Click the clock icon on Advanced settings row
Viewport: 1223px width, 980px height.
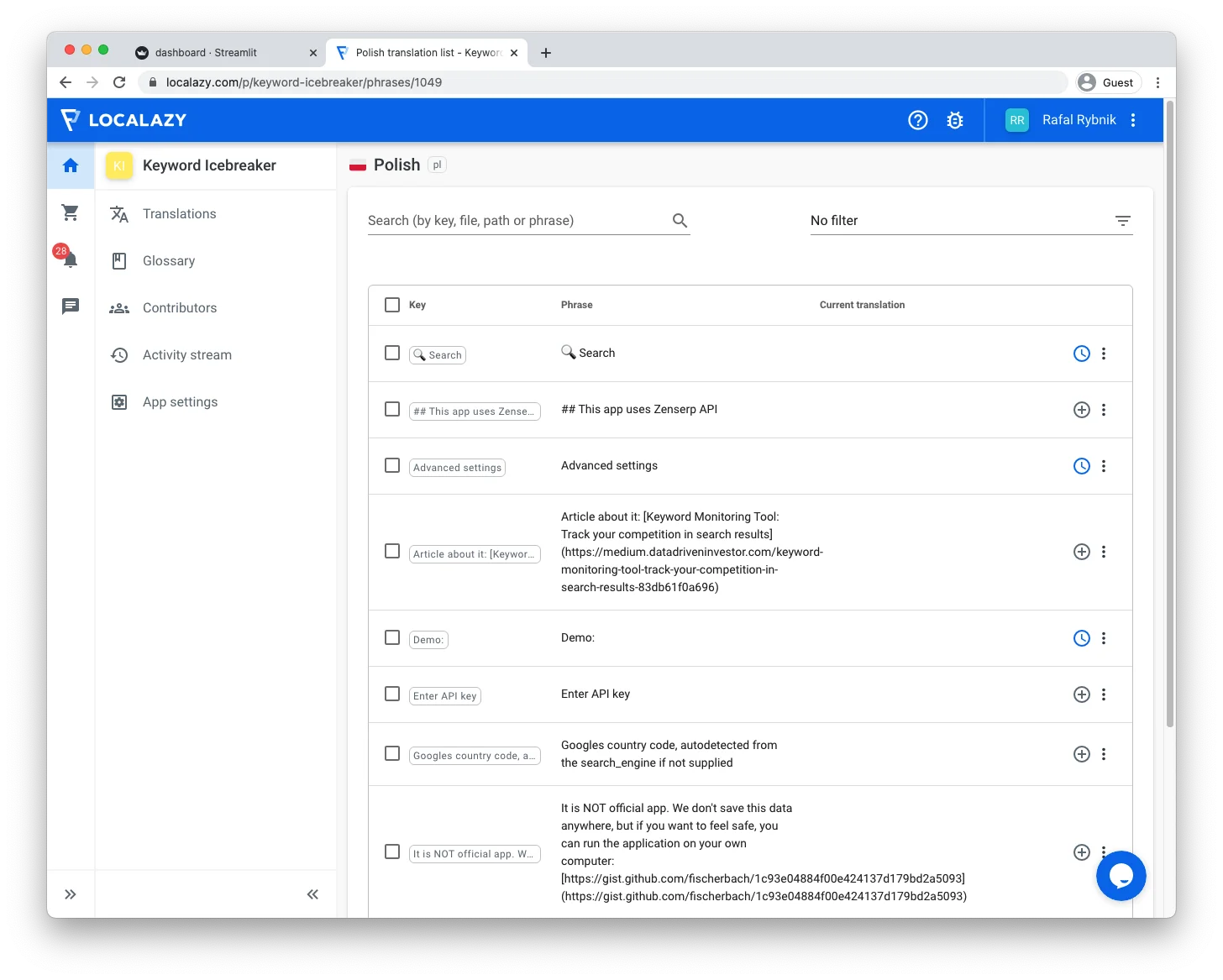coord(1082,466)
